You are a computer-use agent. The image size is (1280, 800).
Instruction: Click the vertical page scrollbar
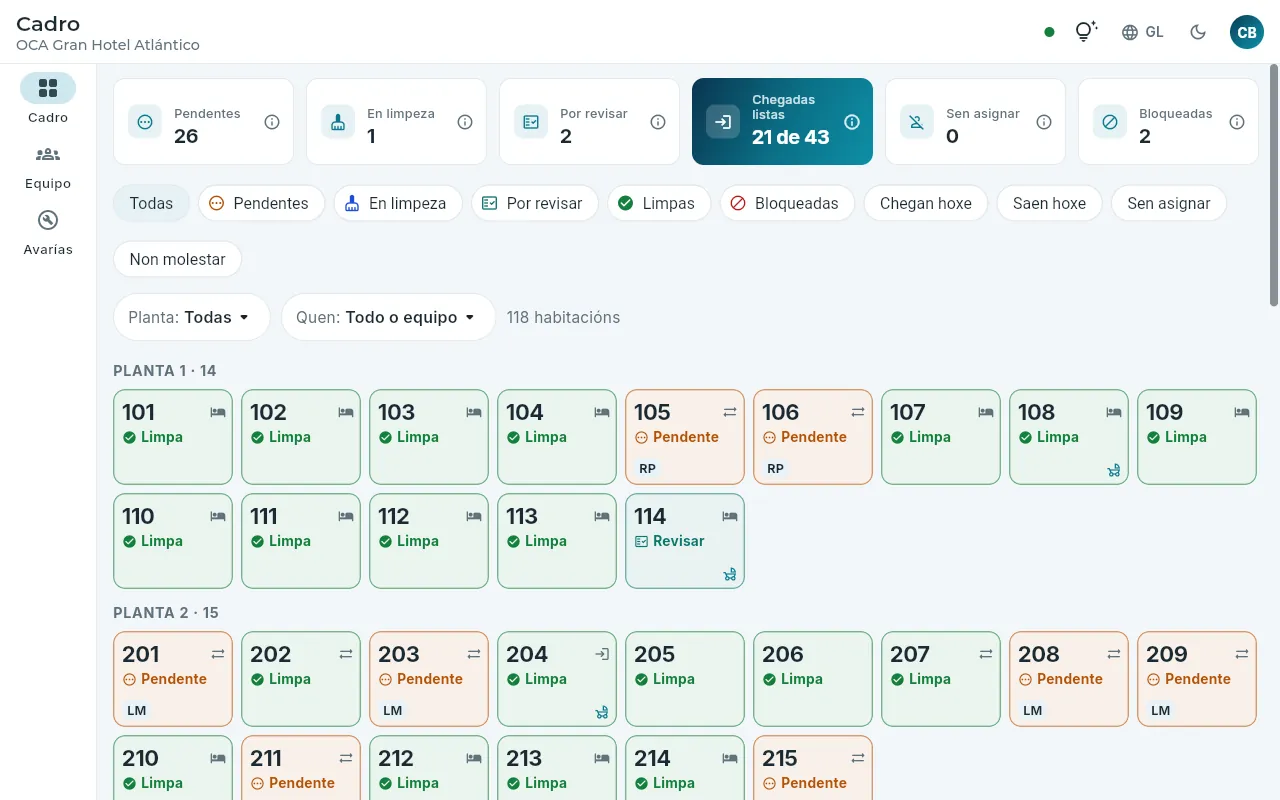tap(1273, 186)
